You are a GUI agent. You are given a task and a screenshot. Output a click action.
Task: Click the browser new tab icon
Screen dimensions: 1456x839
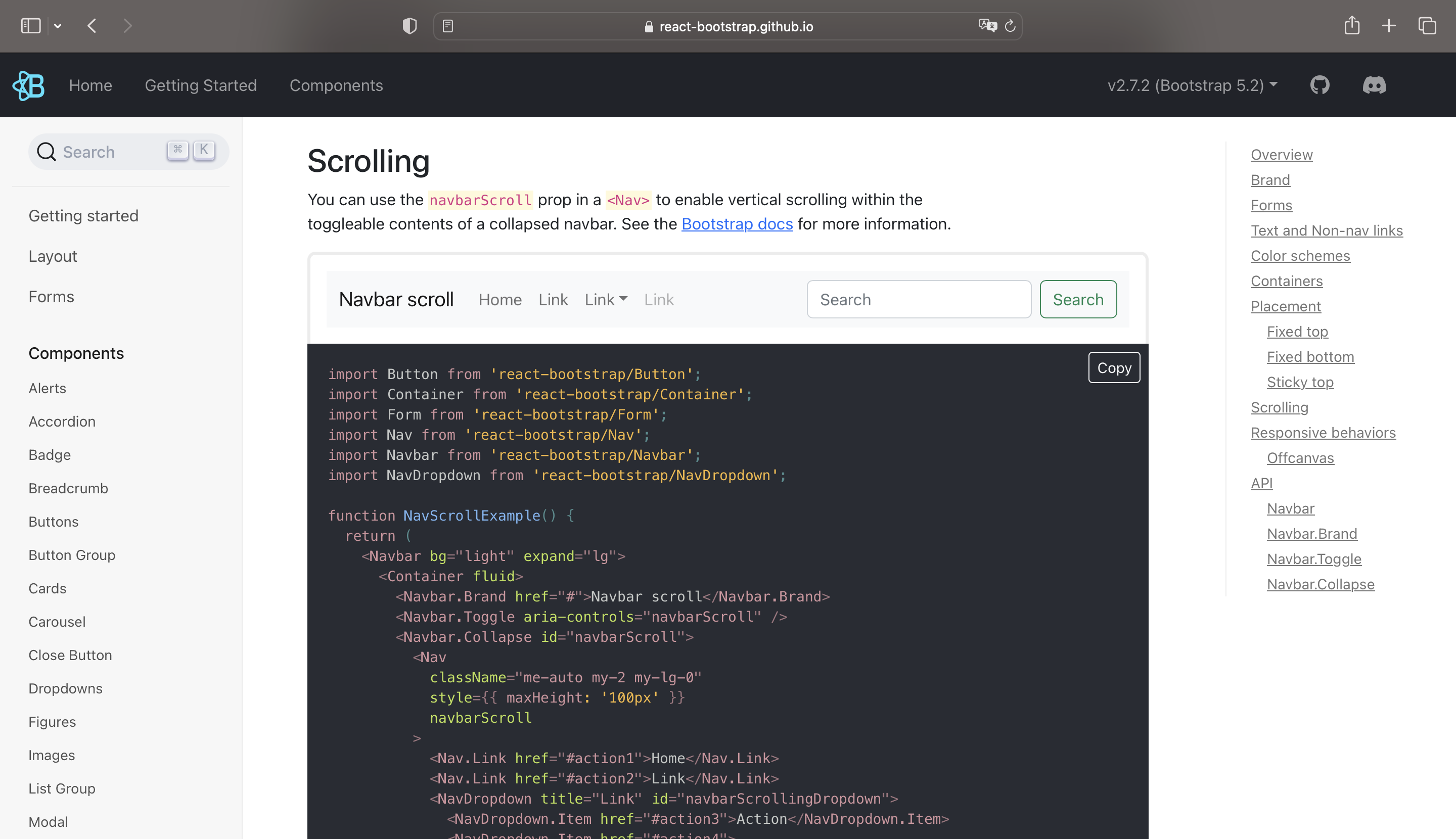click(1389, 25)
